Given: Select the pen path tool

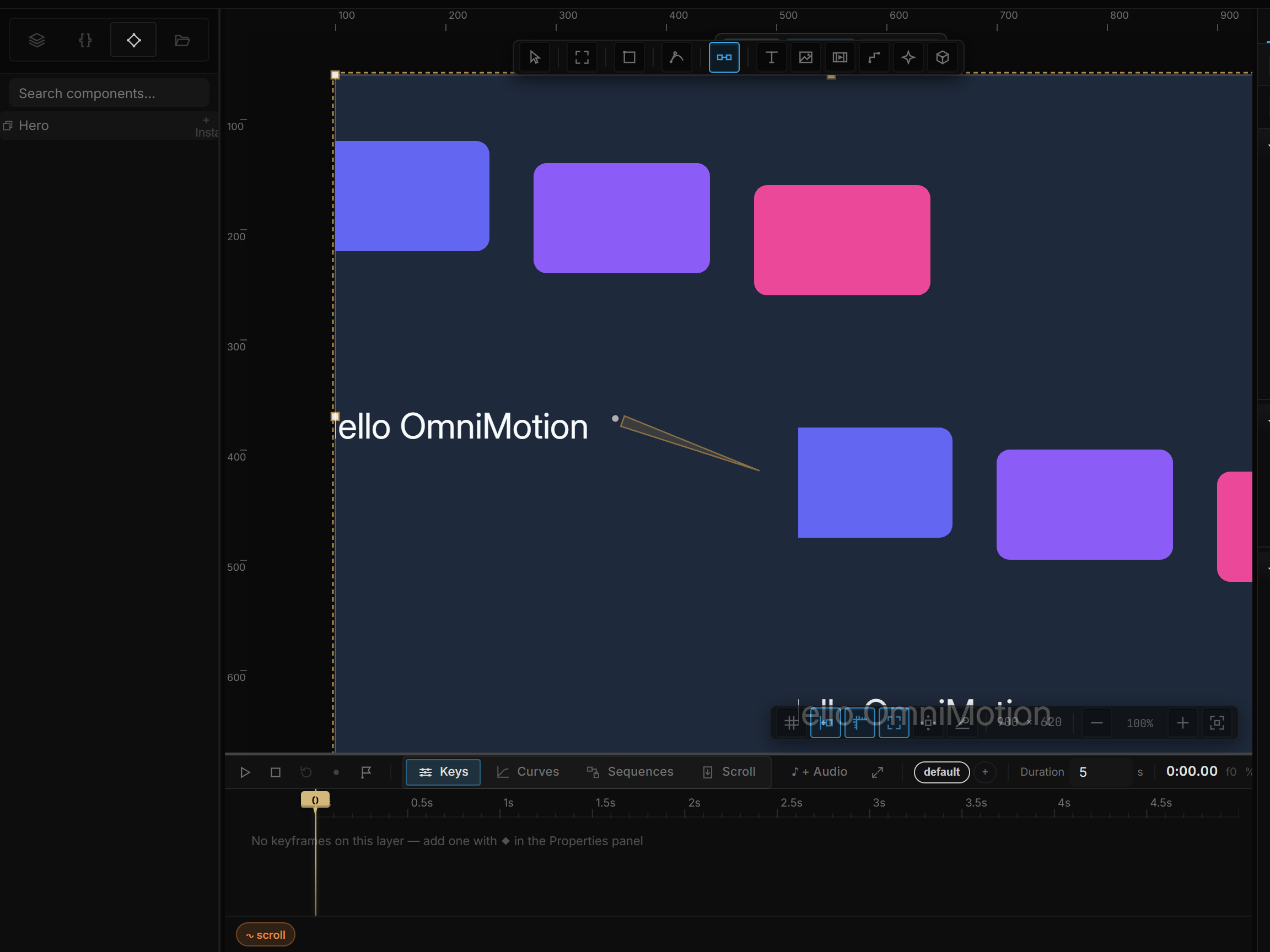Looking at the screenshot, I should point(676,57).
